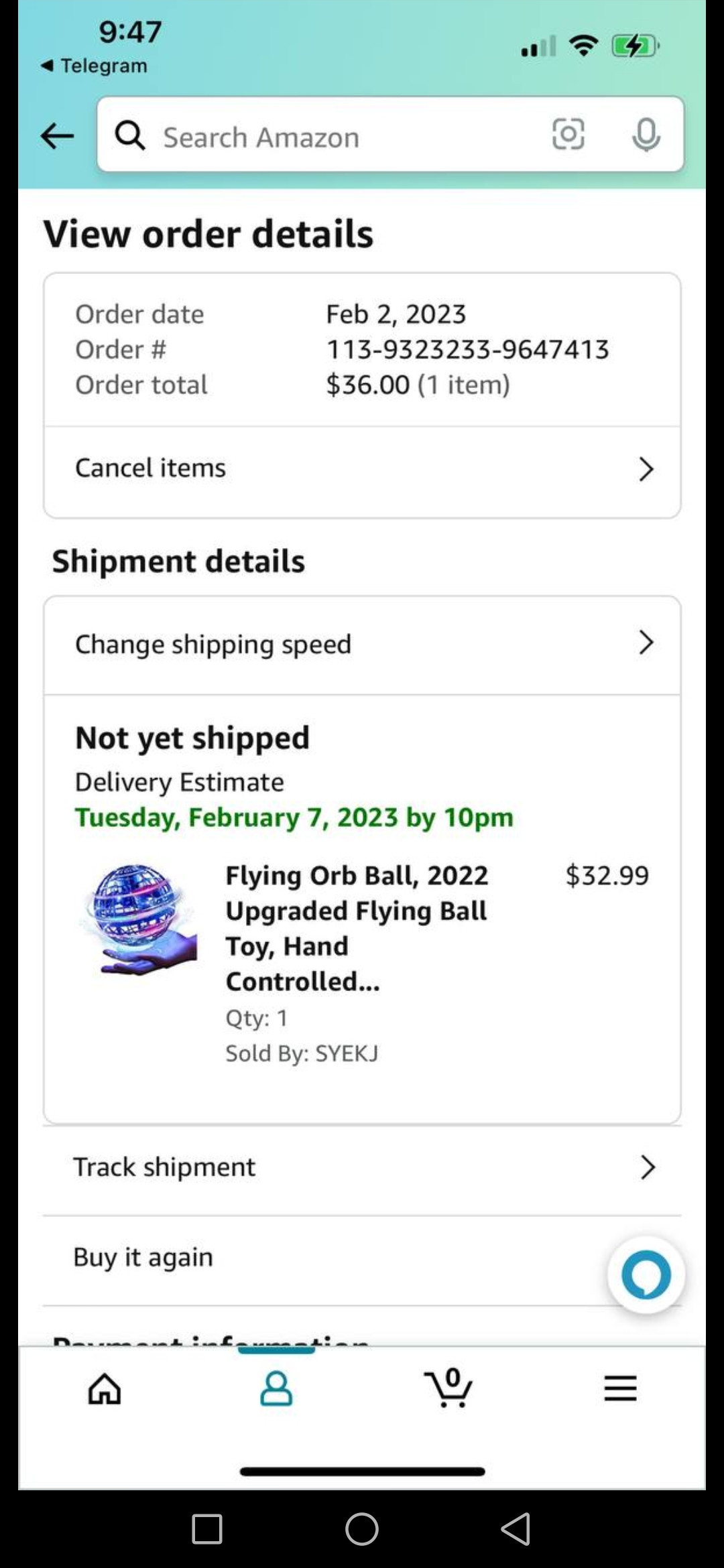Open camera lens visual search
The image size is (724, 1568).
click(568, 134)
